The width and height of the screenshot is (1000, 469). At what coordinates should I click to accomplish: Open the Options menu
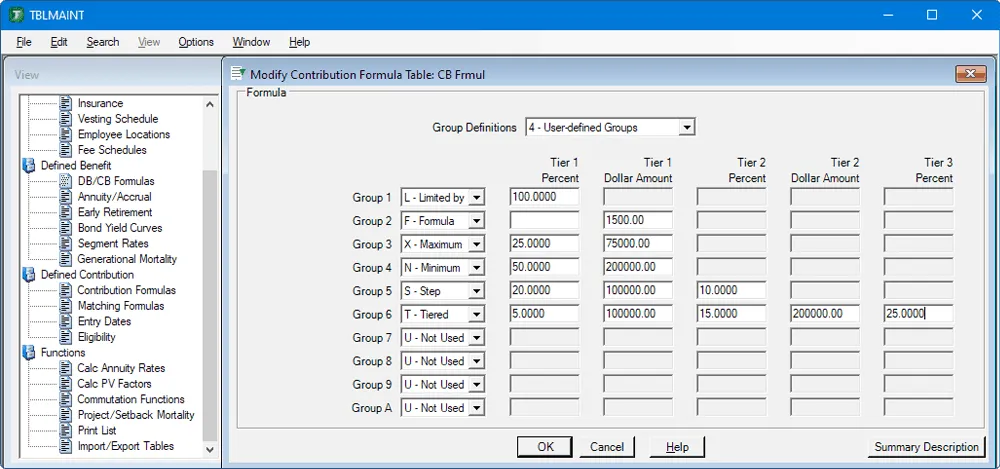tap(196, 42)
